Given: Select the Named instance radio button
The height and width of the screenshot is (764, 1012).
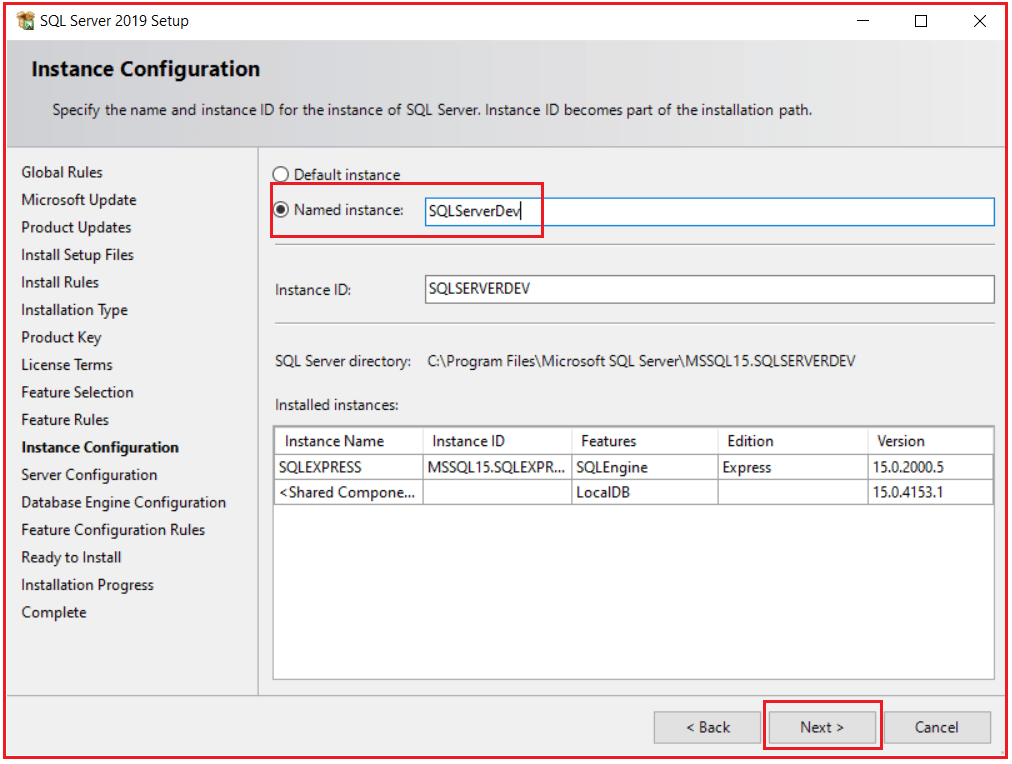Looking at the screenshot, I should (x=281, y=210).
